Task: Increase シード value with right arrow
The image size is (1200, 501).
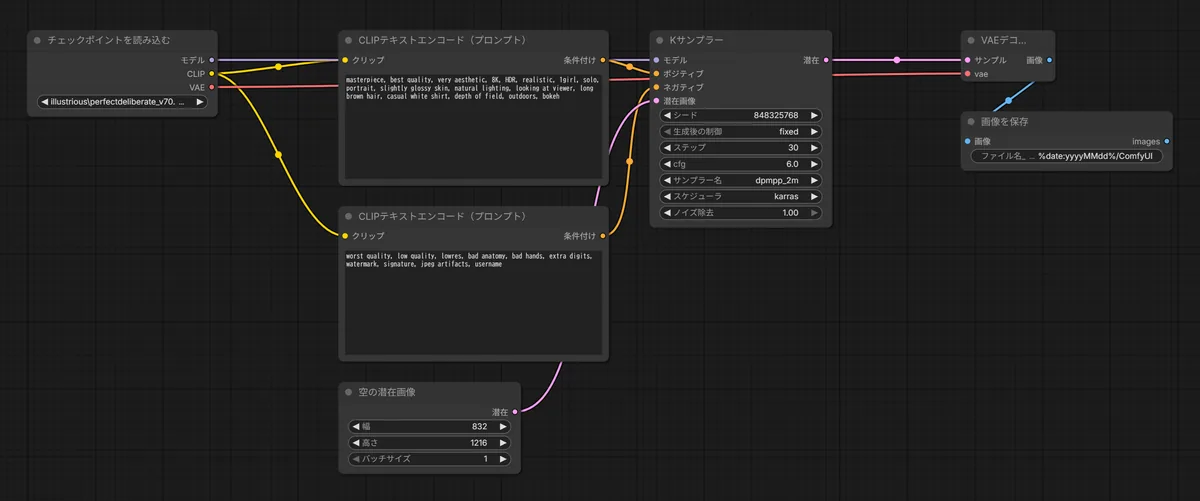Action: (x=814, y=115)
